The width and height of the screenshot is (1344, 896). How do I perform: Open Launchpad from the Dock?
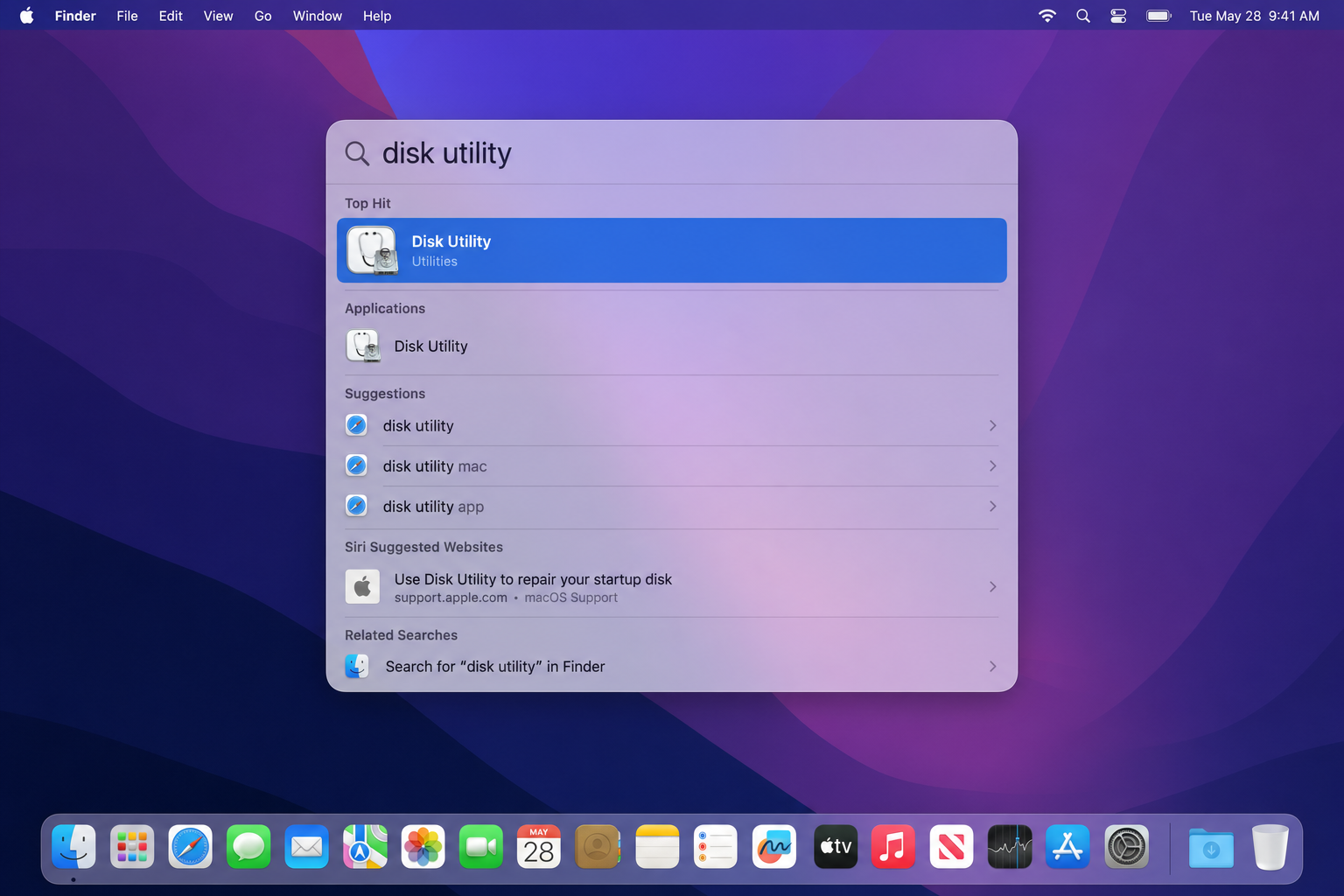132,847
